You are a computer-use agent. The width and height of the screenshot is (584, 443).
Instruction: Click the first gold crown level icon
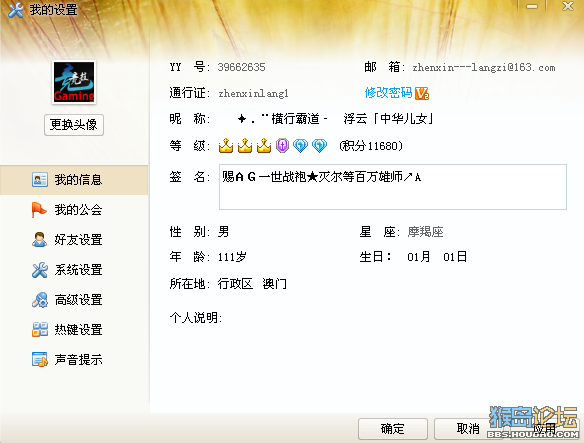(x=226, y=146)
